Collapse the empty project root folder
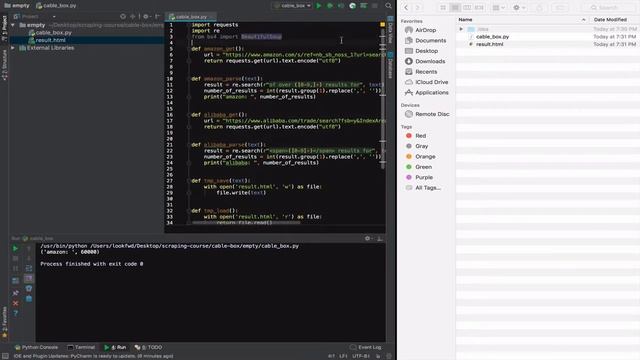The height and width of the screenshot is (360, 640). (x=13, y=25)
